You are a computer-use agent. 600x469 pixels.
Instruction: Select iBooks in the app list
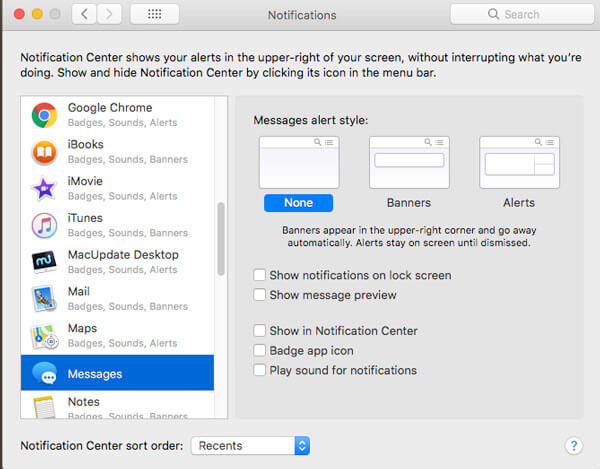coord(117,152)
